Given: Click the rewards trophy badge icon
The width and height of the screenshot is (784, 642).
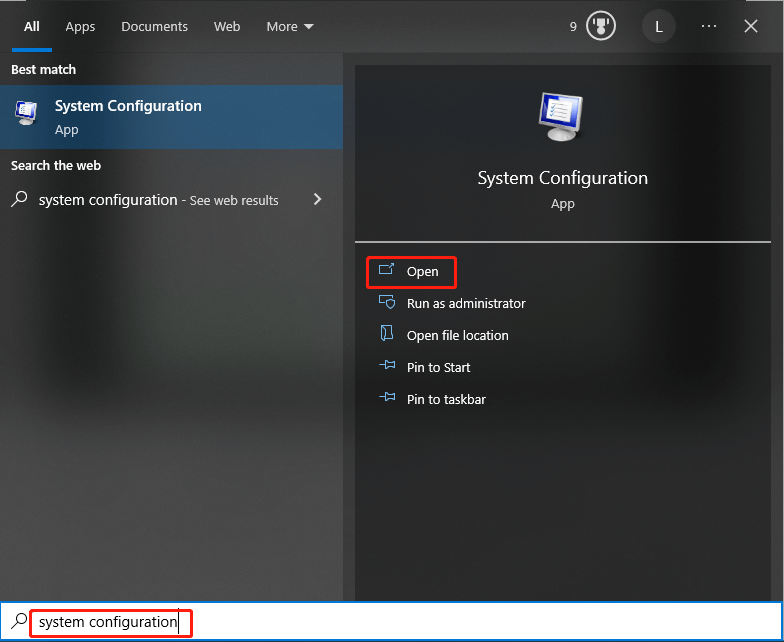Looking at the screenshot, I should coord(600,26).
